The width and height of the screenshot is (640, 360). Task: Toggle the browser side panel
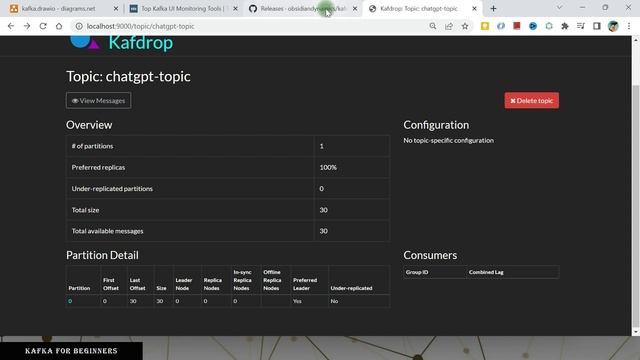pyautogui.click(x=597, y=26)
